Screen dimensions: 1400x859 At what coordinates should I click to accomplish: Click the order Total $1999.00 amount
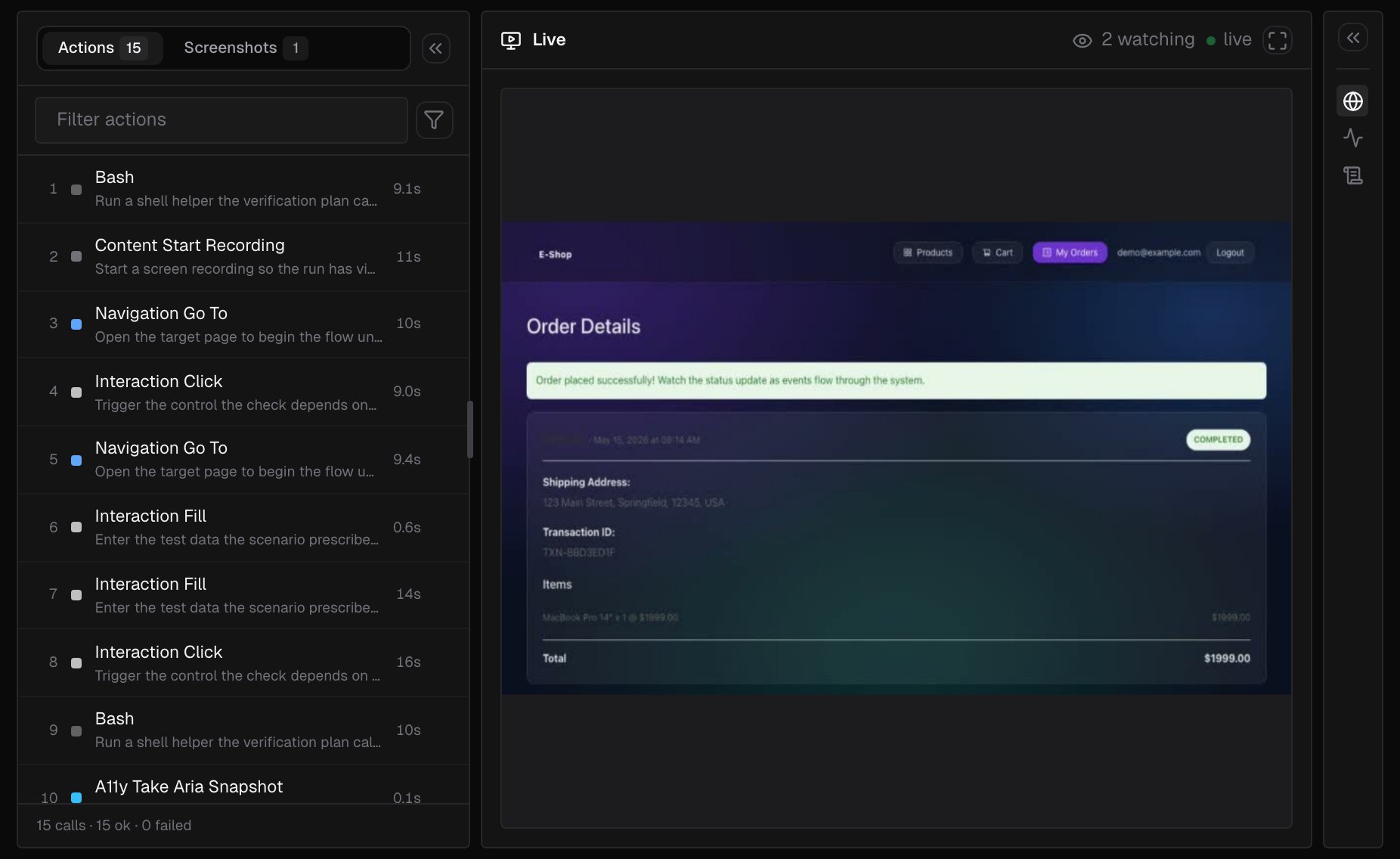[x=1227, y=659]
